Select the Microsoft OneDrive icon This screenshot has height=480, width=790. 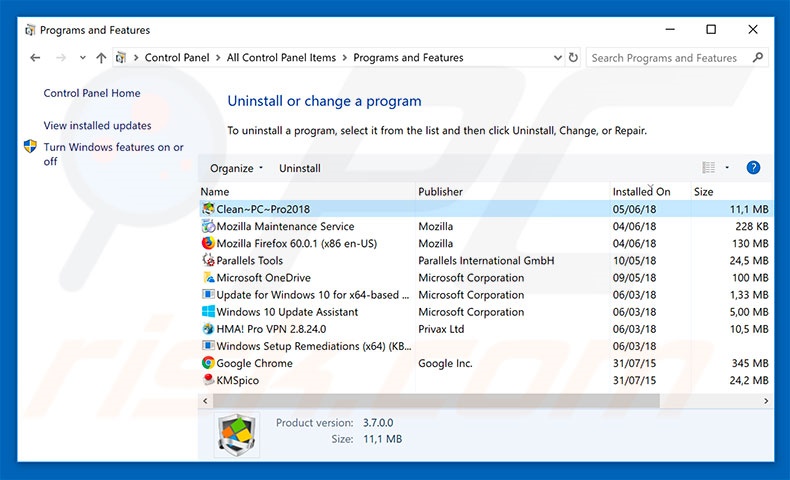coord(208,277)
